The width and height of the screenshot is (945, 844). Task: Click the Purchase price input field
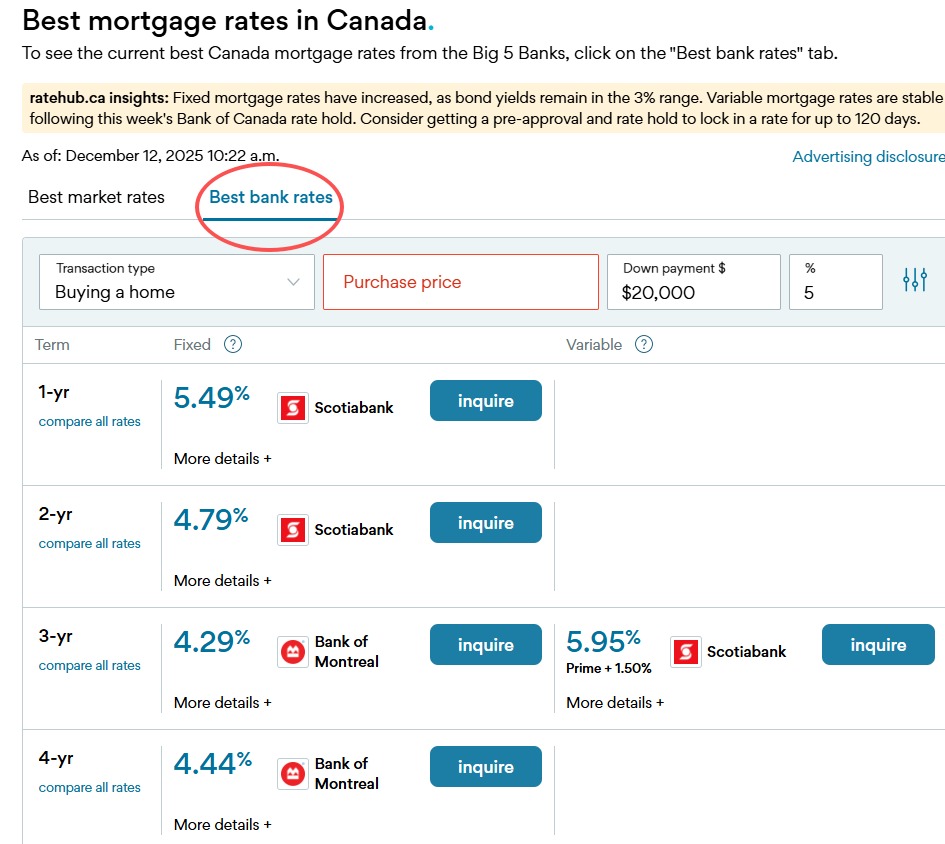[x=460, y=282]
